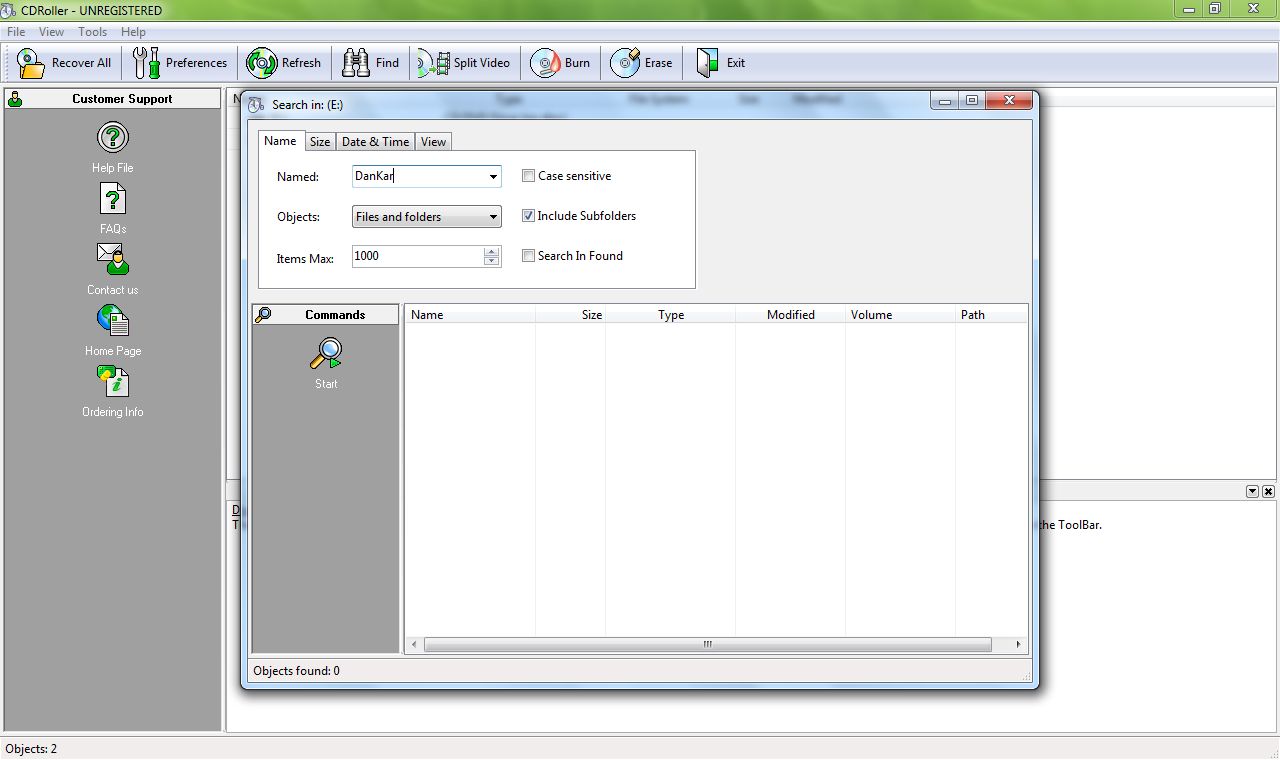Click the Exit door icon
The height and width of the screenshot is (760, 1280).
pos(708,63)
